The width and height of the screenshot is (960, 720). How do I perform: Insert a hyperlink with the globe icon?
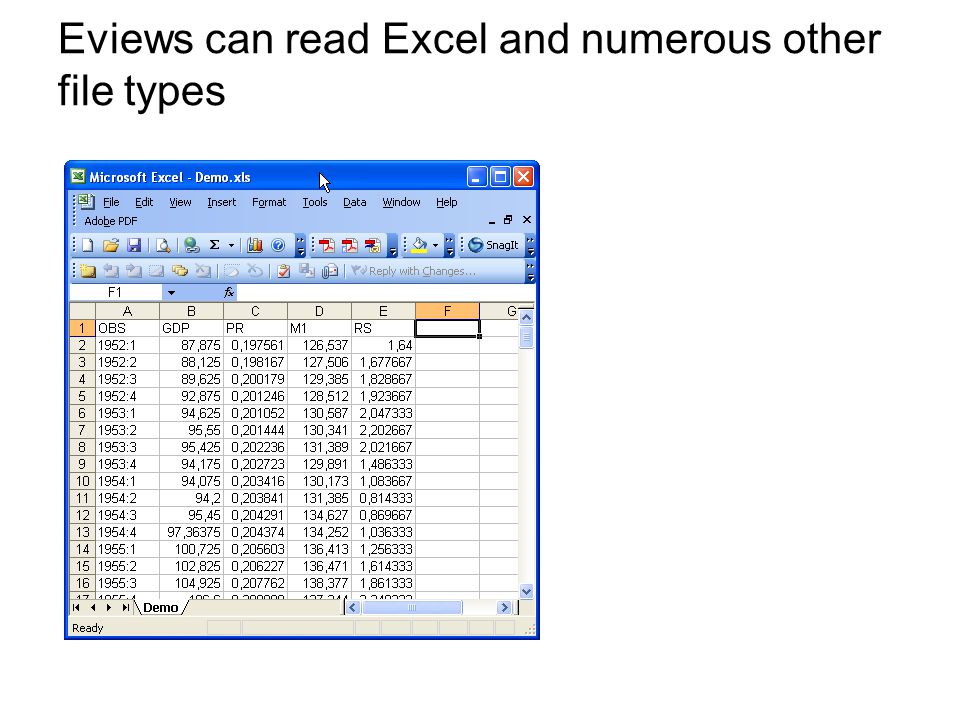[192, 246]
